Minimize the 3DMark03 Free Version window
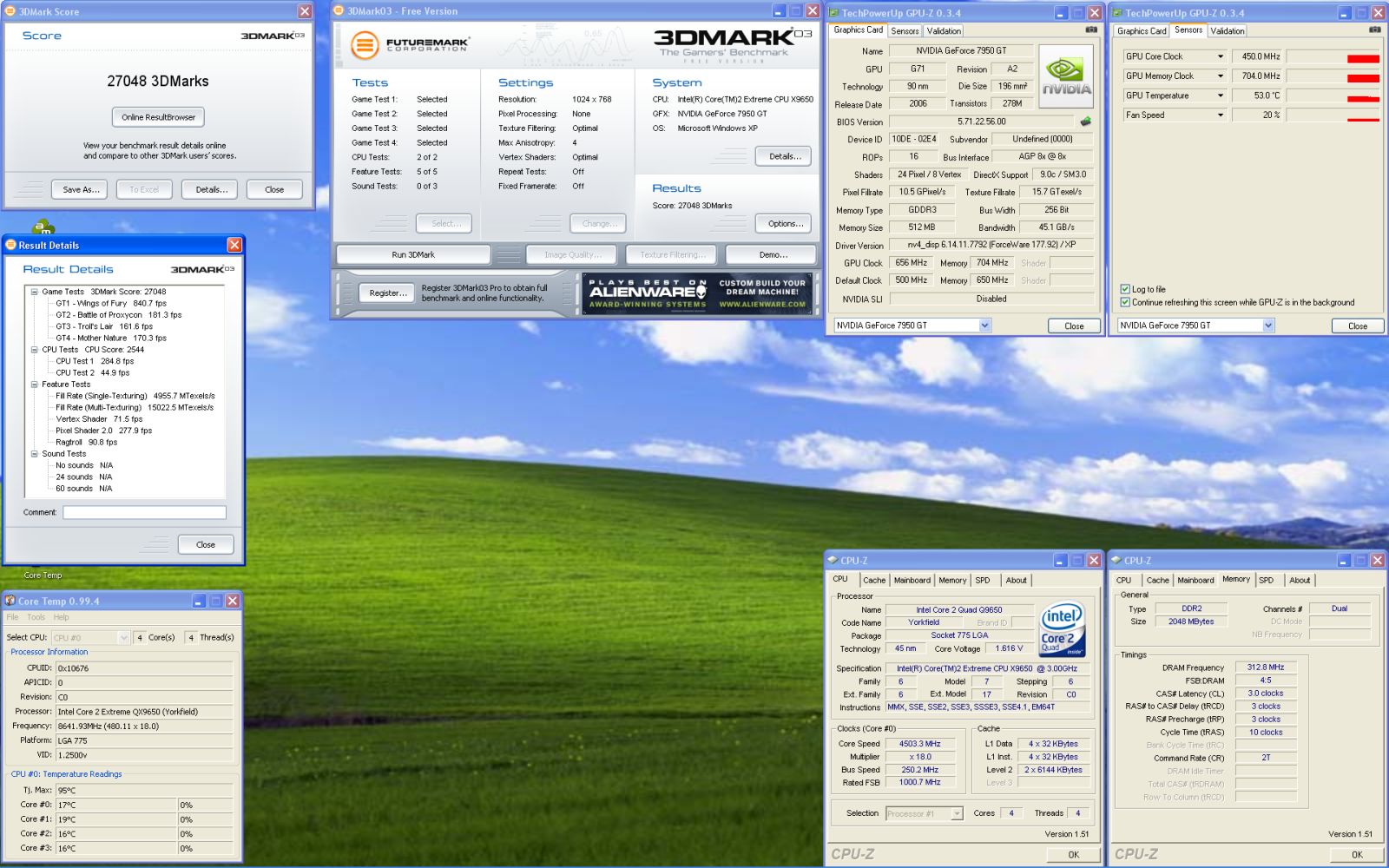The width and height of the screenshot is (1389, 868). click(778, 11)
